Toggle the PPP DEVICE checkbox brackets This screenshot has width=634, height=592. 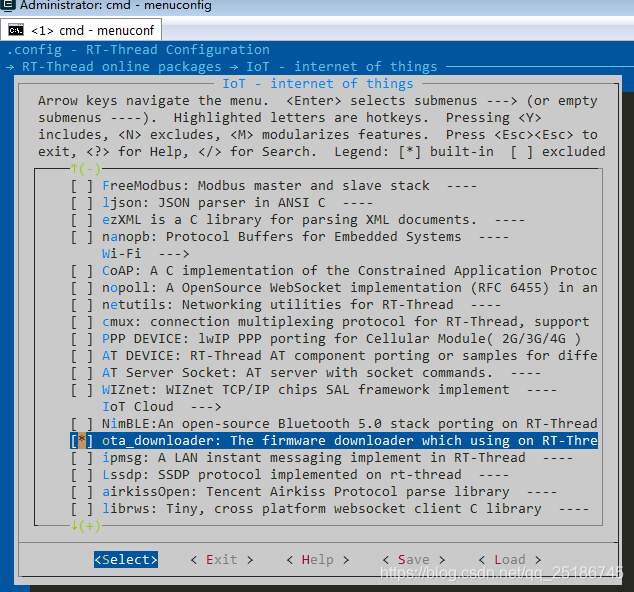coord(82,339)
